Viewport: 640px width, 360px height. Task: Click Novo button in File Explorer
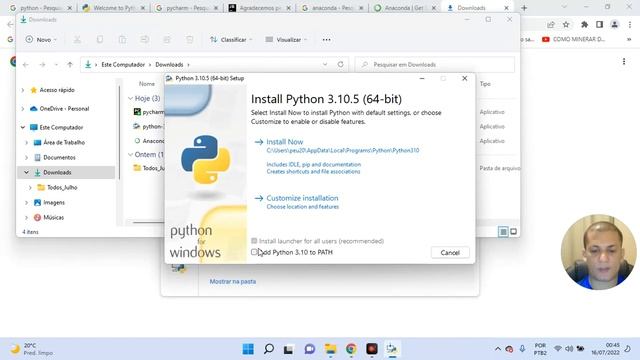tap(41, 40)
